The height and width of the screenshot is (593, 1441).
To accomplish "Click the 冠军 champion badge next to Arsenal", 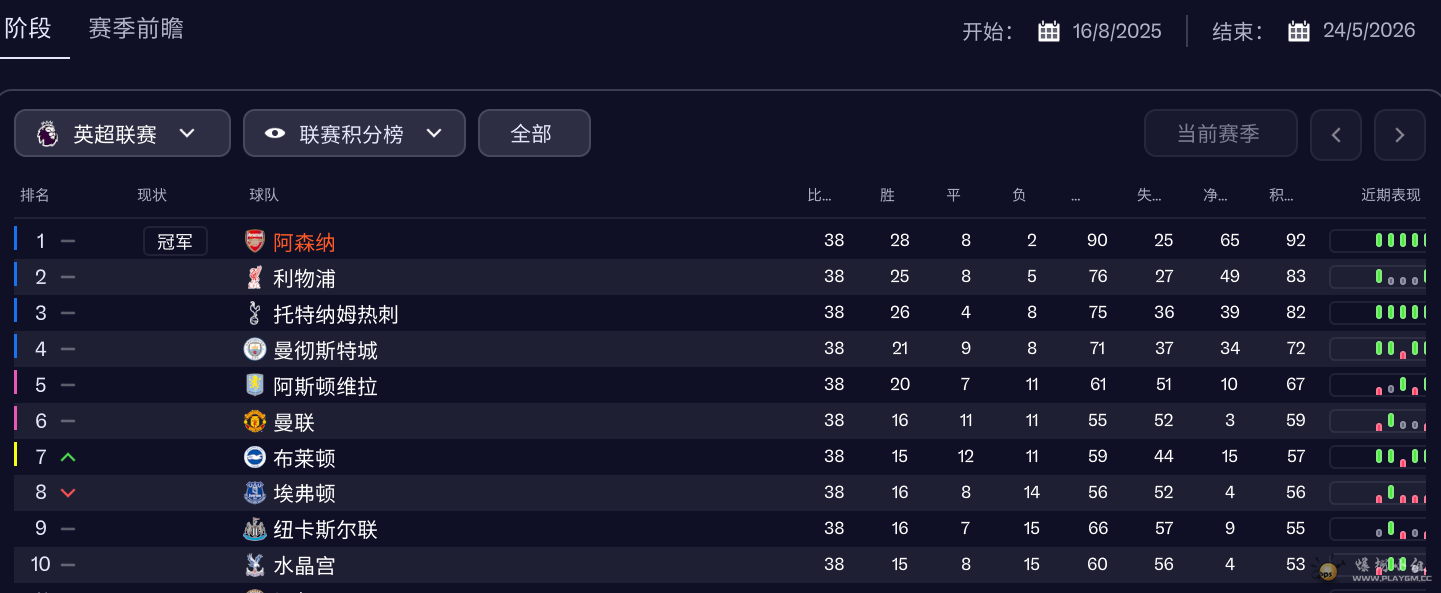I will (175, 240).
